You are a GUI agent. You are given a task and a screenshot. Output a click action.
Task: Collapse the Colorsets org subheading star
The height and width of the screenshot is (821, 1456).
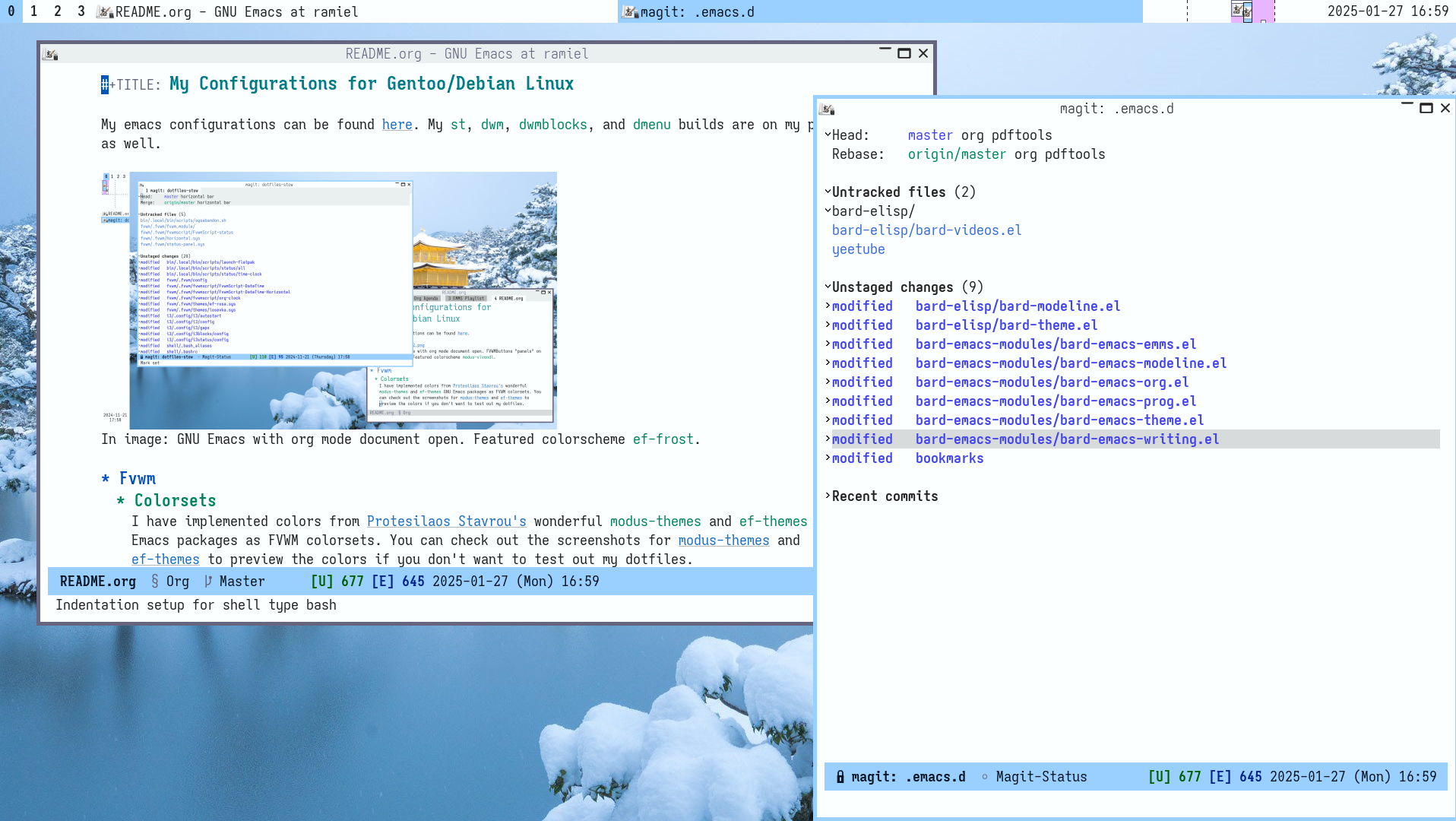[x=121, y=501]
